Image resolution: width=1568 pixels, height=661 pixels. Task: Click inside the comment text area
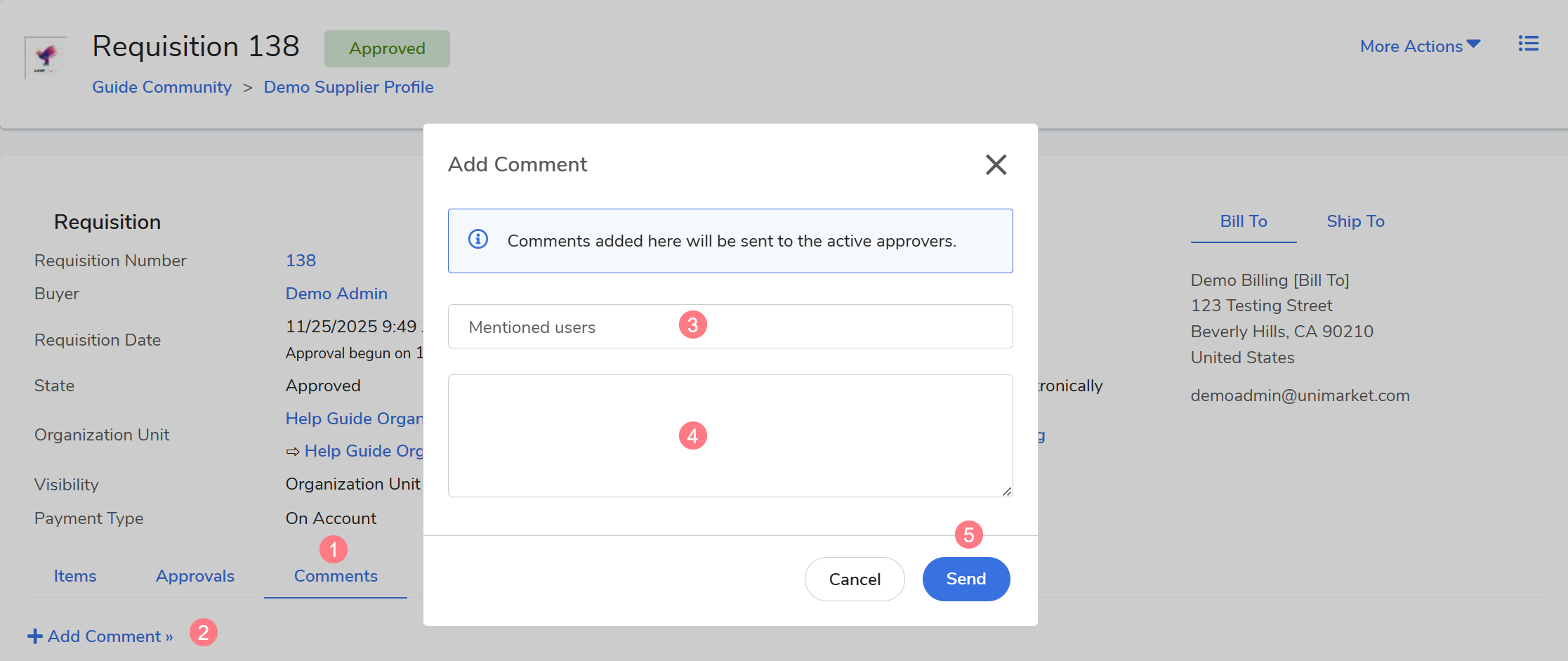point(730,436)
